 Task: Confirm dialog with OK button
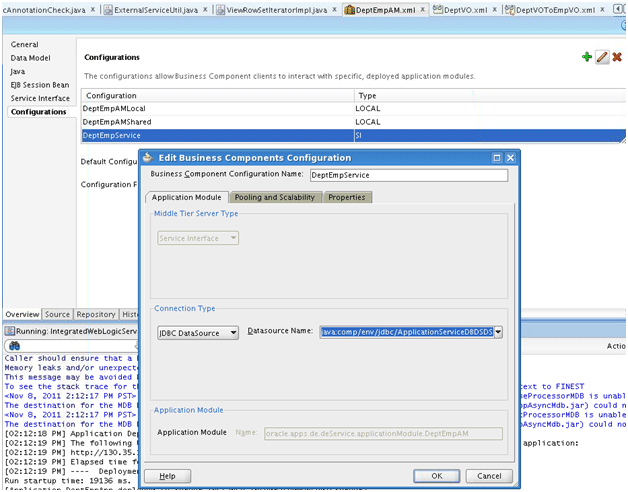coord(437,476)
